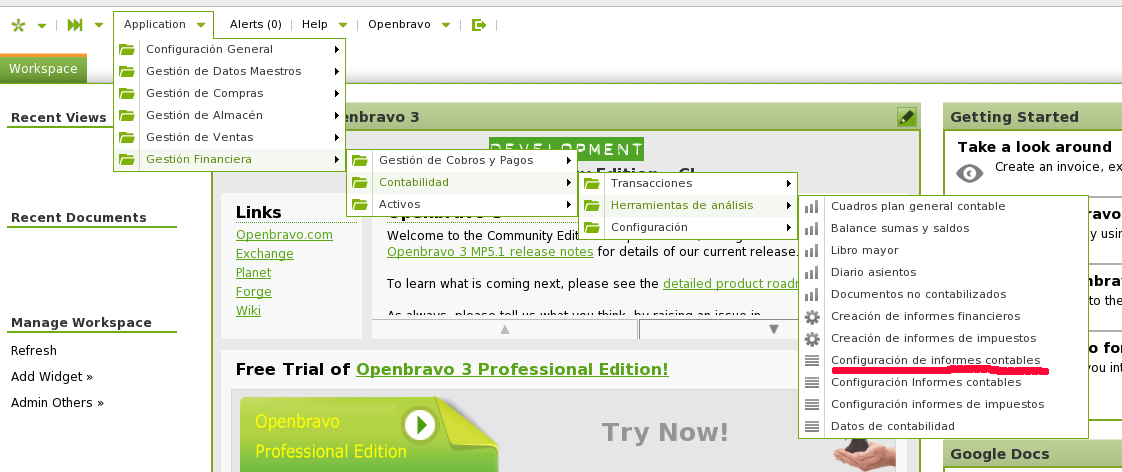Click the Google Docs widget header
Image resolution: width=1122 pixels, height=472 pixels.
pos(1033,454)
